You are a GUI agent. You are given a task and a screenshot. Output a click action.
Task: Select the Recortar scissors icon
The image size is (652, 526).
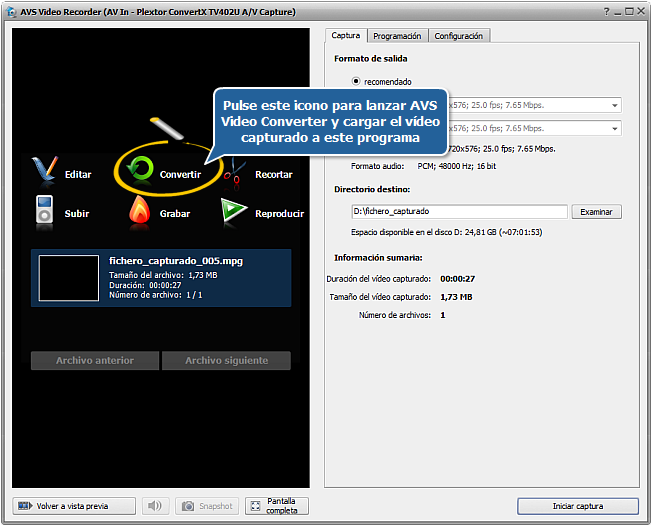(235, 173)
